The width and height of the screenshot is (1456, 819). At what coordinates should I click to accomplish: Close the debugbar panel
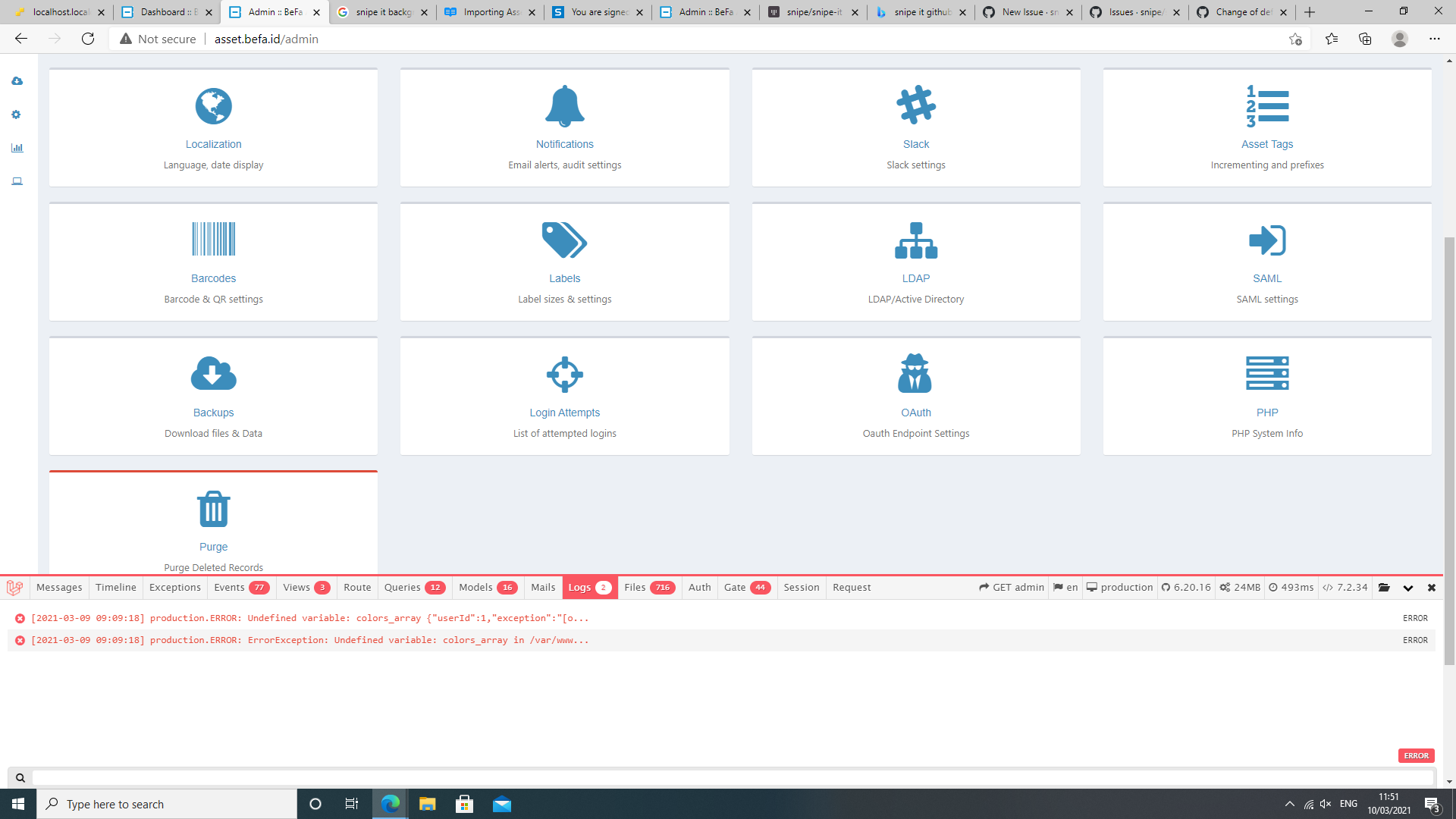[x=1432, y=587]
